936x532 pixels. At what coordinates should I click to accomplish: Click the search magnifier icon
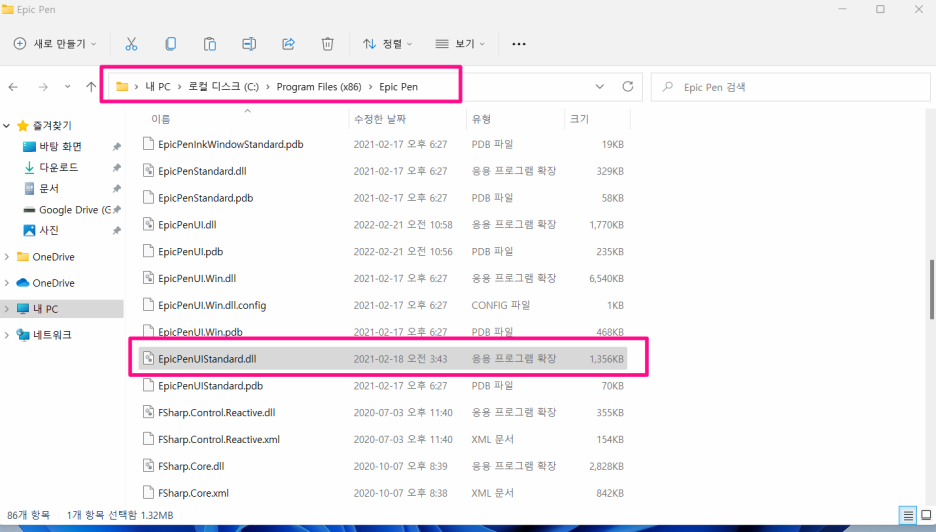(668, 87)
